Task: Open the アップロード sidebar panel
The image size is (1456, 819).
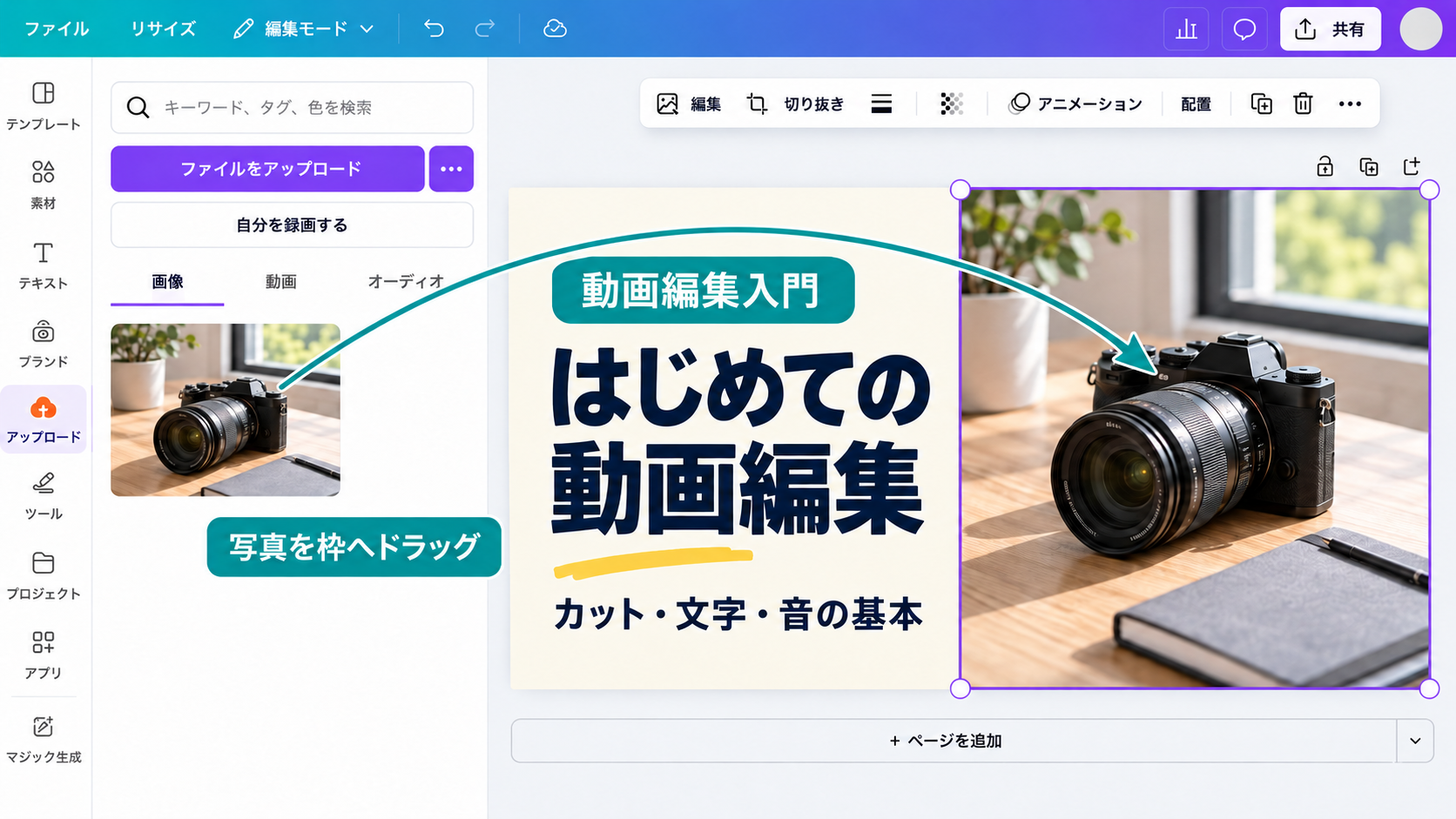Action: tap(44, 420)
